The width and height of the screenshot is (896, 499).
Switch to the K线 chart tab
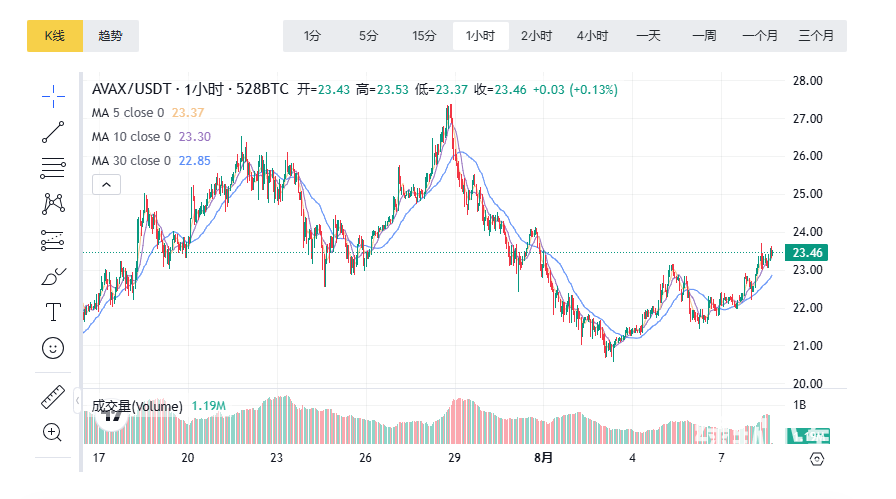point(54,36)
